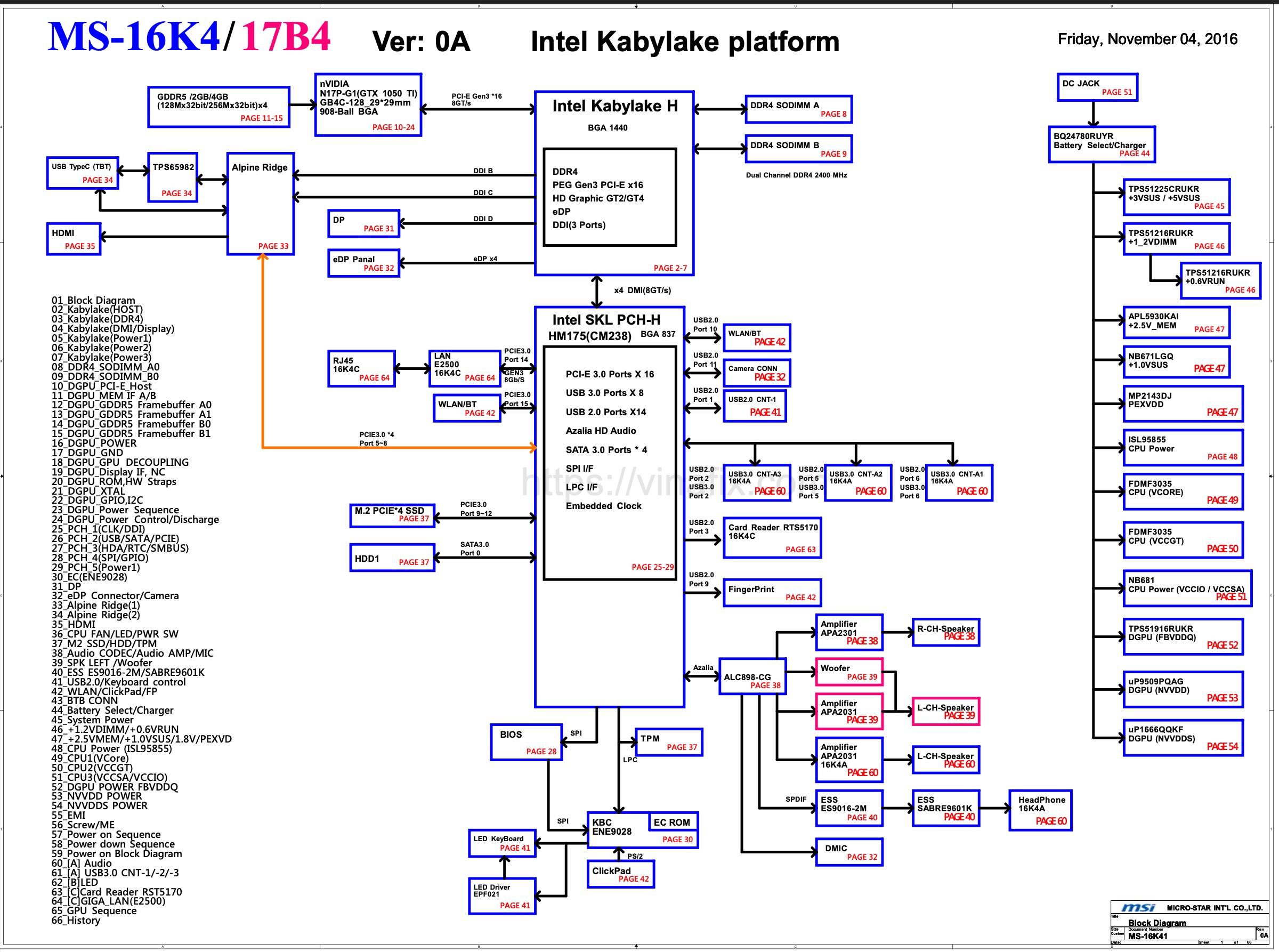Click the HeadPhone 16K4A block

coord(1041,811)
